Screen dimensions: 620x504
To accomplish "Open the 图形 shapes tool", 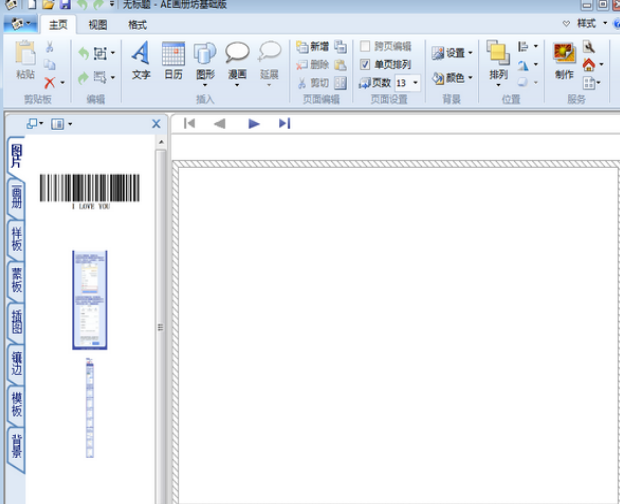I will coord(204,59).
